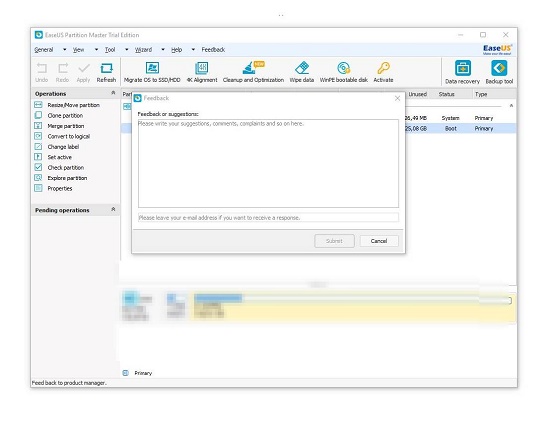550x422 pixels.
Task: Expand the View menu dropdown arrow
Action: click(96, 49)
